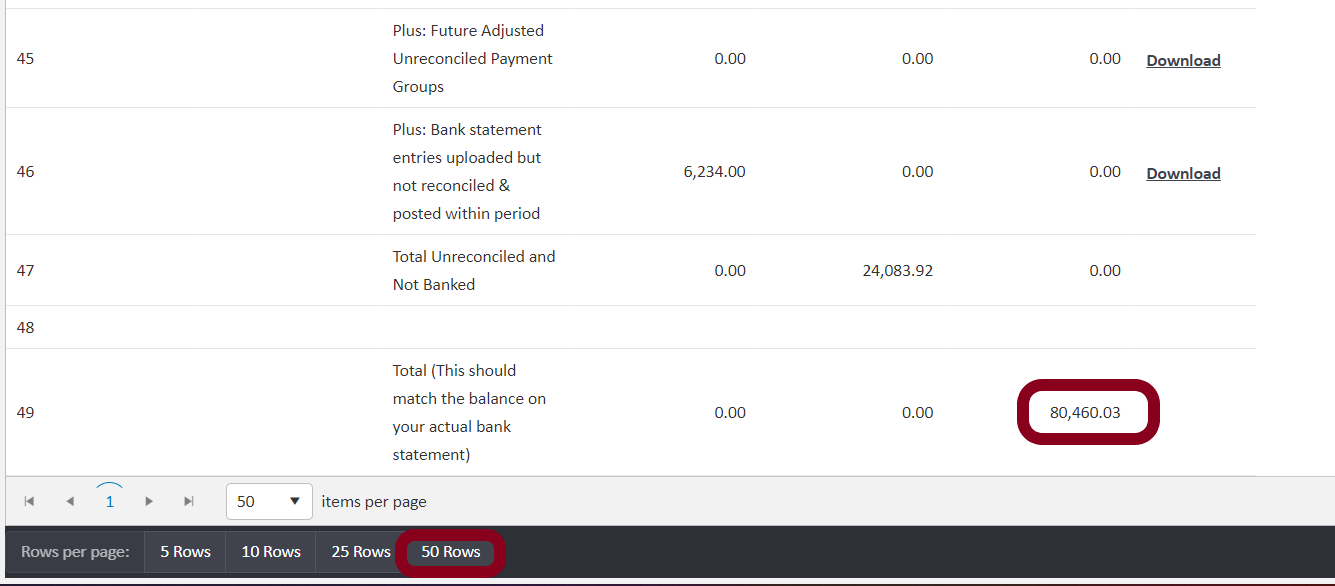The height and width of the screenshot is (586, 1335).
Task: Select the bank statement entries description in row 46
Action: point(467,172)
